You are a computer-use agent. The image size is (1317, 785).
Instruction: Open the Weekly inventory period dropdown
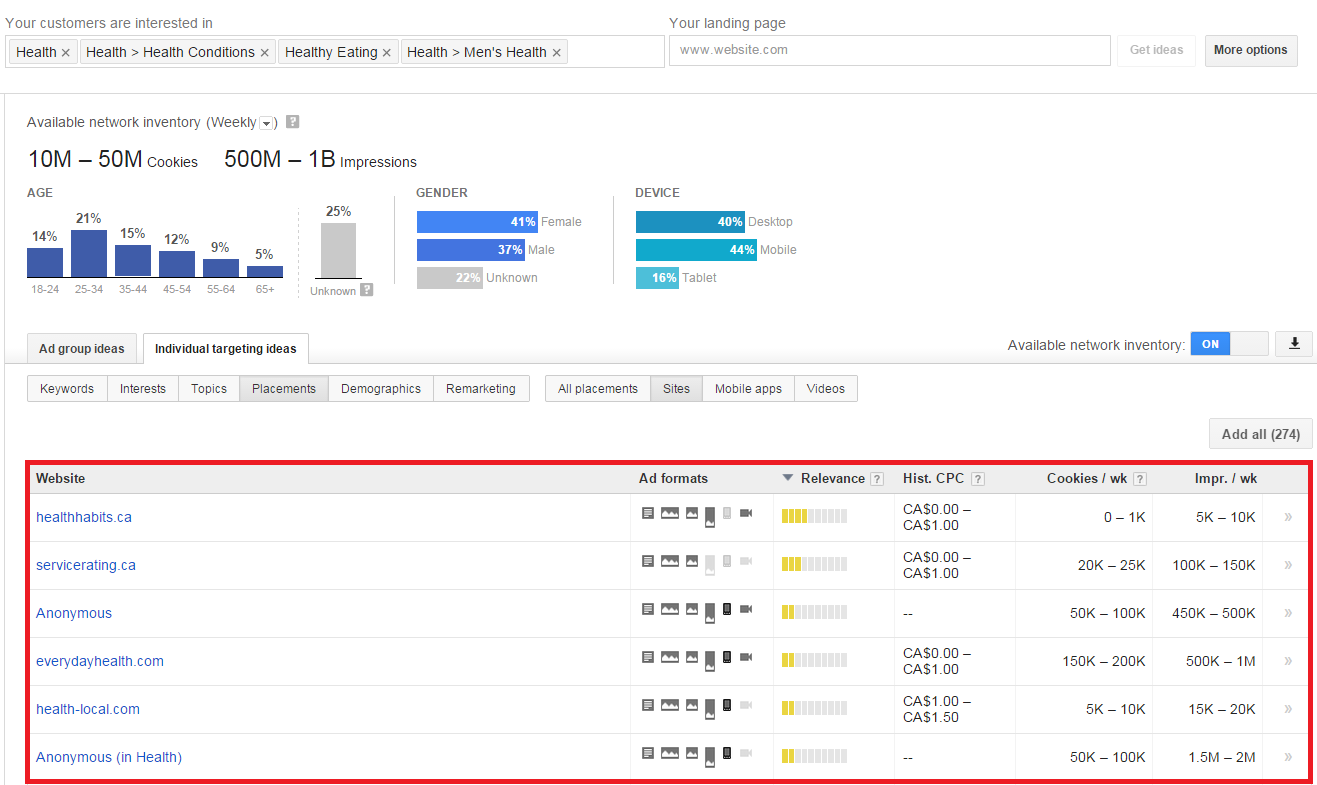pos(266,123)
